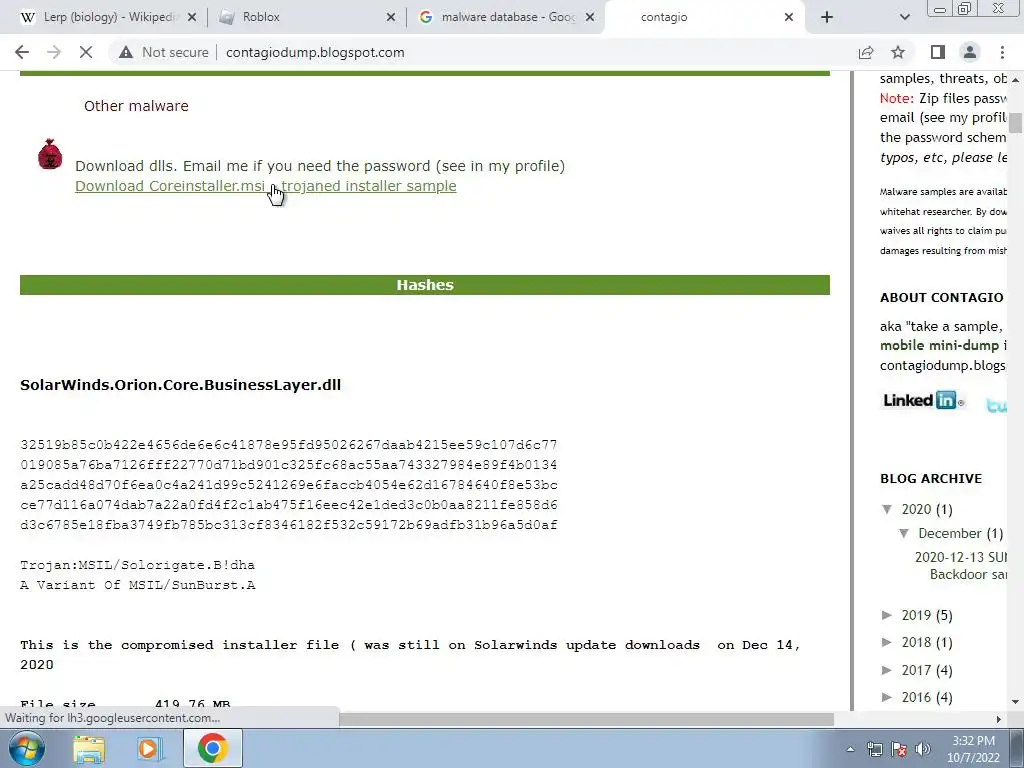Click the Chrome taskbar button
Screen dimensions: 1024x768
212,749
